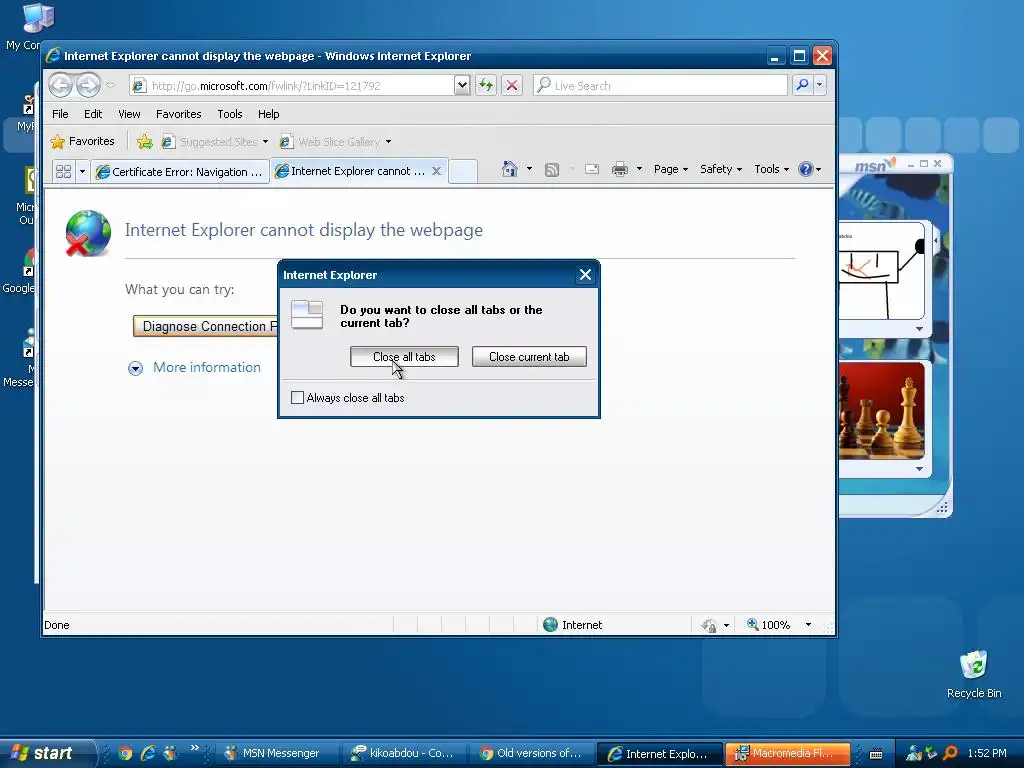Image resolution: width=1024 pixels, height=768 pixels.
Task: Check Always close all tabs checkbox
Action: coord(297,398)
